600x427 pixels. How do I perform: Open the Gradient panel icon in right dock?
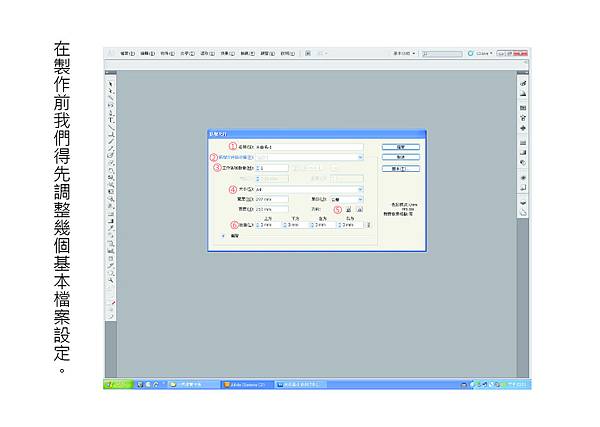pos(523,153)
